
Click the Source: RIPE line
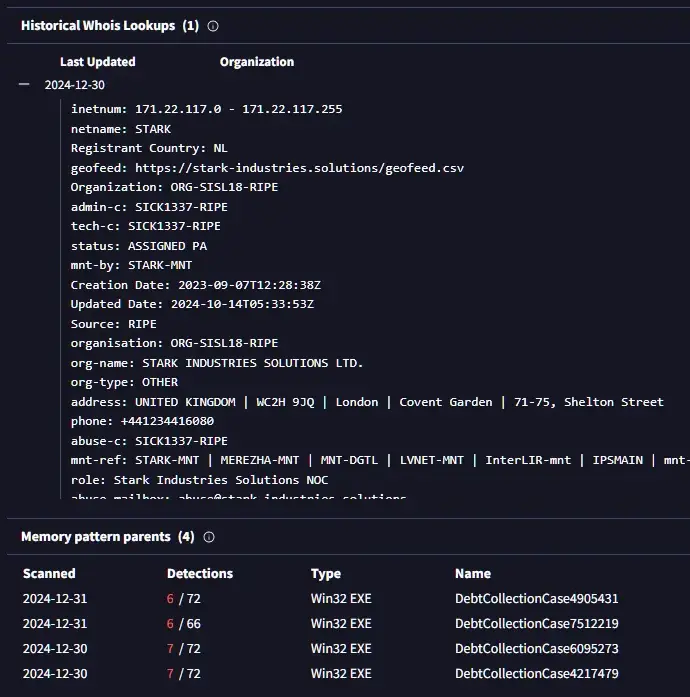[x=114, y=324]
